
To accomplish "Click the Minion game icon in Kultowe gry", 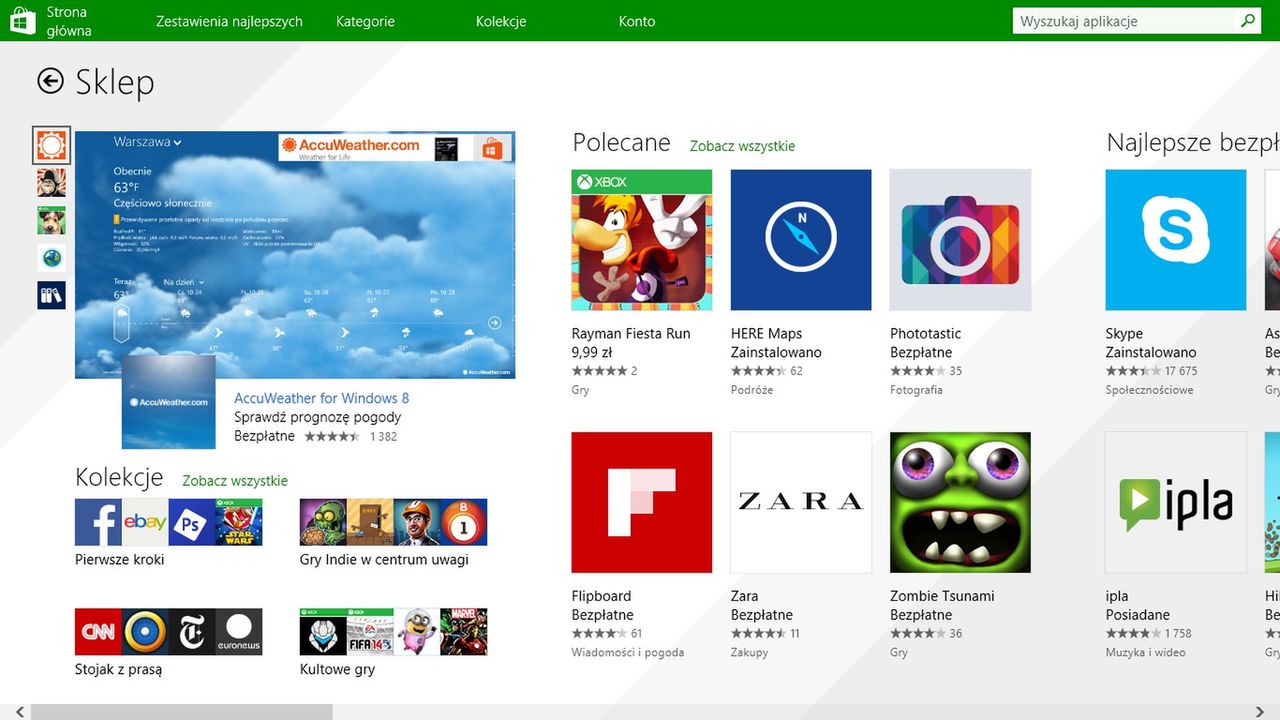I will (x=417, y=632).
